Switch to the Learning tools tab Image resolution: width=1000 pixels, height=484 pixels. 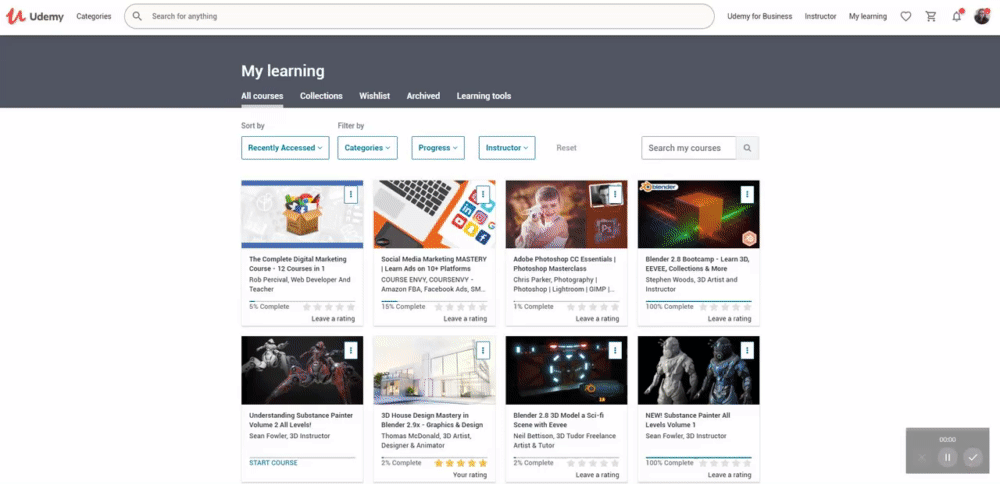(483, 96)
